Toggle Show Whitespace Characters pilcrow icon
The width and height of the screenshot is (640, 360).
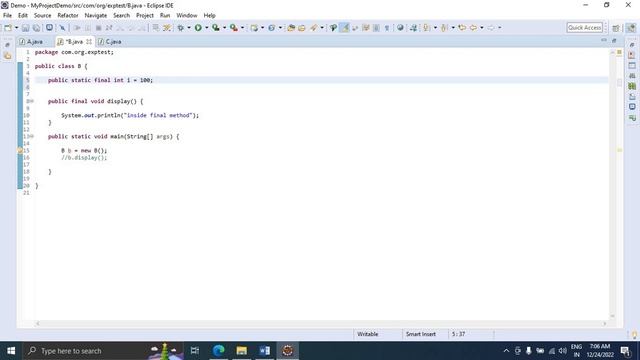pyautogui.click(x=387, y=28)
